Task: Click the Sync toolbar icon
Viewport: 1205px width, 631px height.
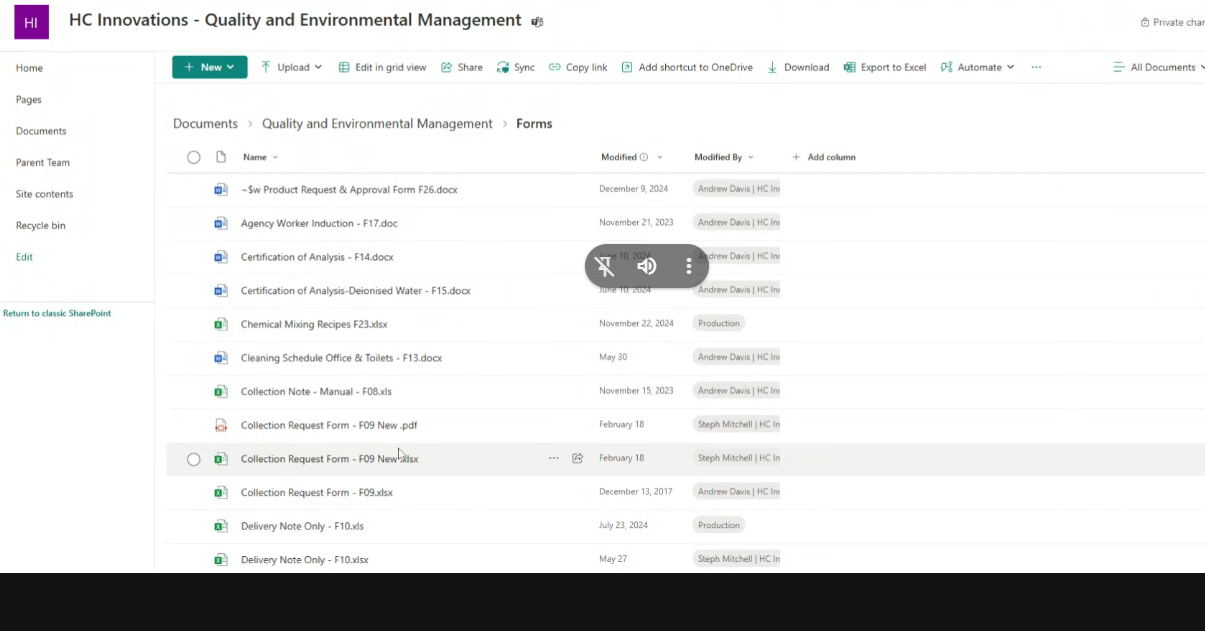Action: [x=503, y=67]
